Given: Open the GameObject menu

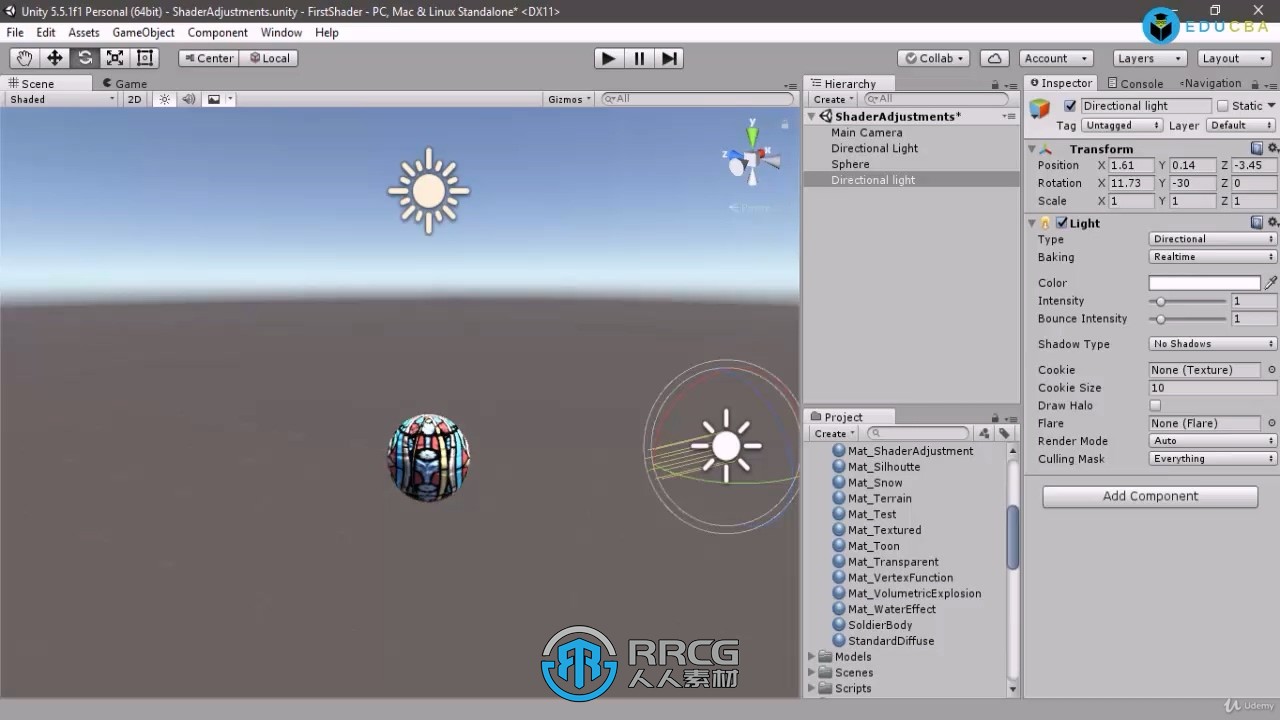Looking at the screenshot, I should pos(143,33).
